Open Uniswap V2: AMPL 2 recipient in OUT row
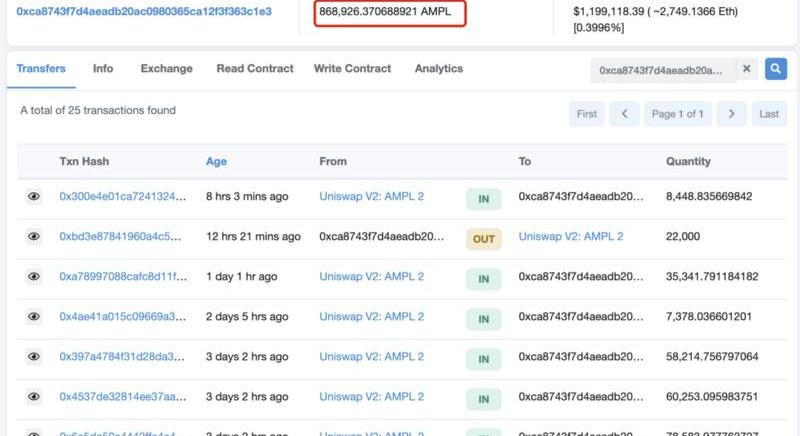The height and width of the screenshot is (436, 800). point(571,236)
